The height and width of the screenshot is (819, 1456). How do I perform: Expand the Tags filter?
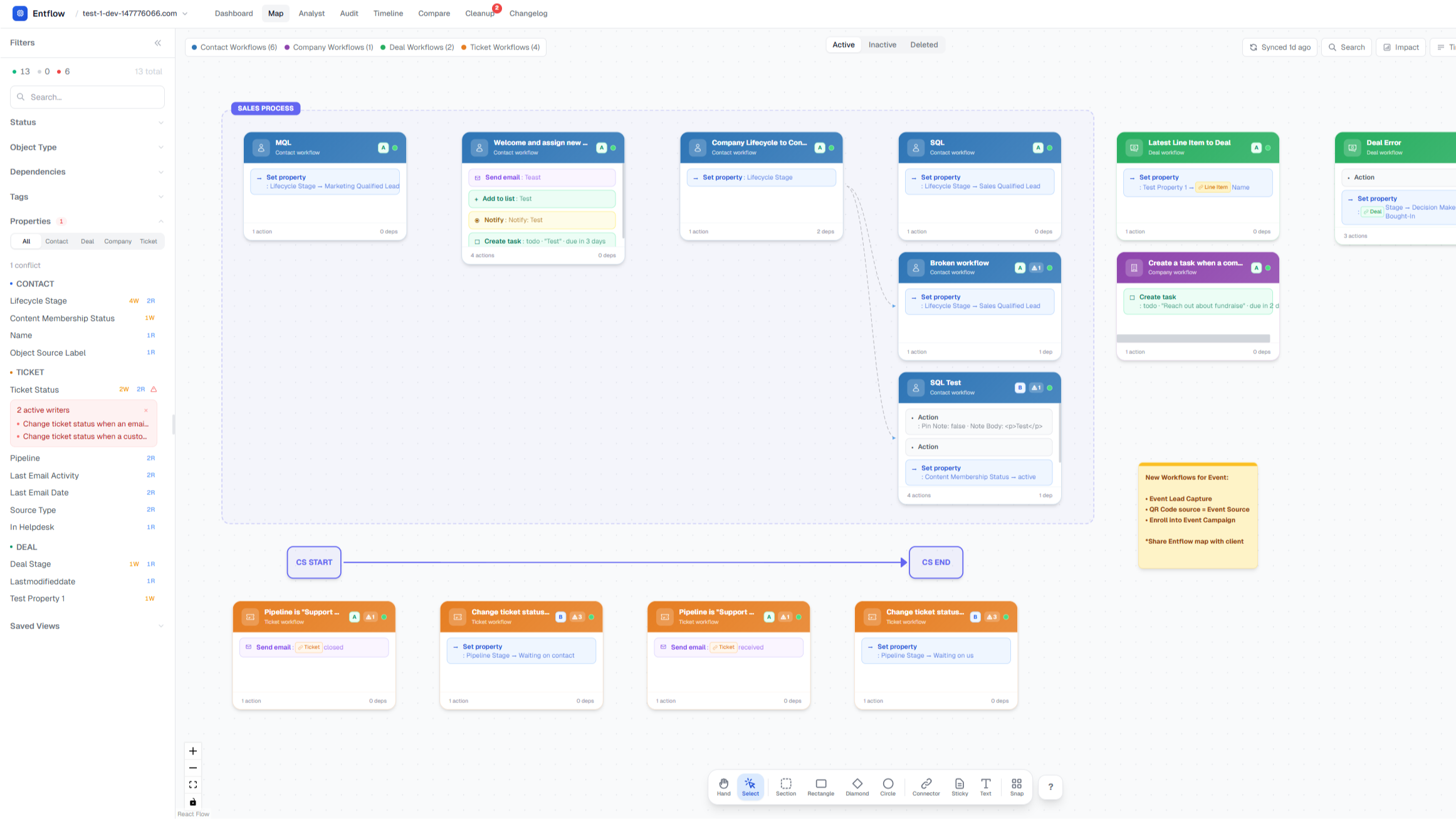(87, 197)
